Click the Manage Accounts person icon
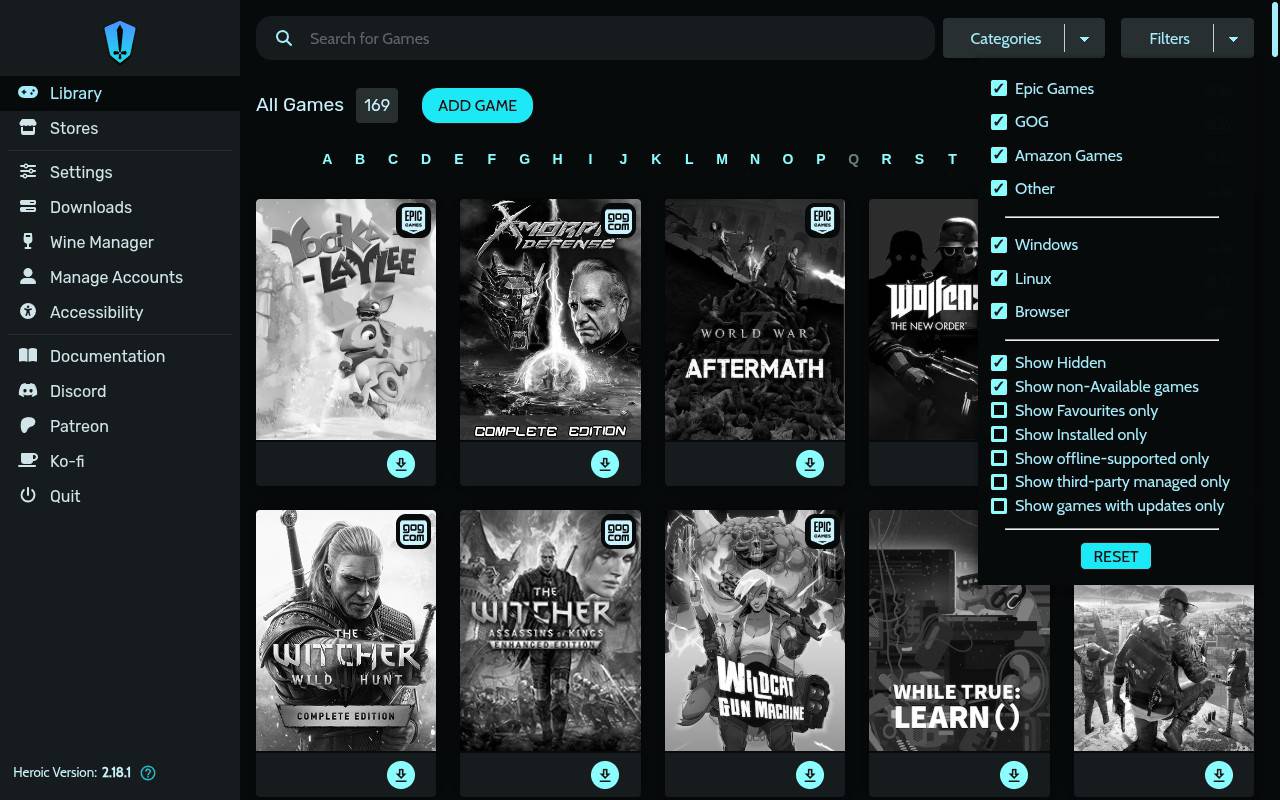The width and height of the screenshot is (1280, 800). coord(28,277)
